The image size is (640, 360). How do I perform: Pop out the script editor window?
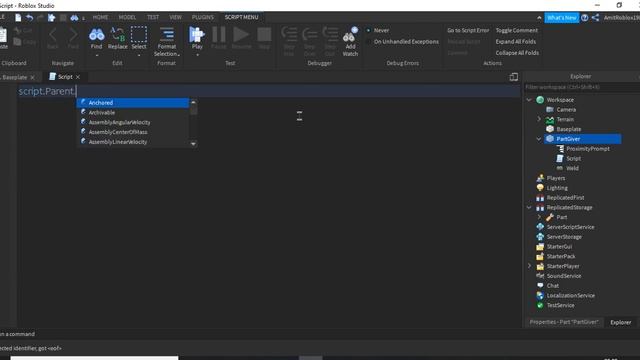point(514,77)
